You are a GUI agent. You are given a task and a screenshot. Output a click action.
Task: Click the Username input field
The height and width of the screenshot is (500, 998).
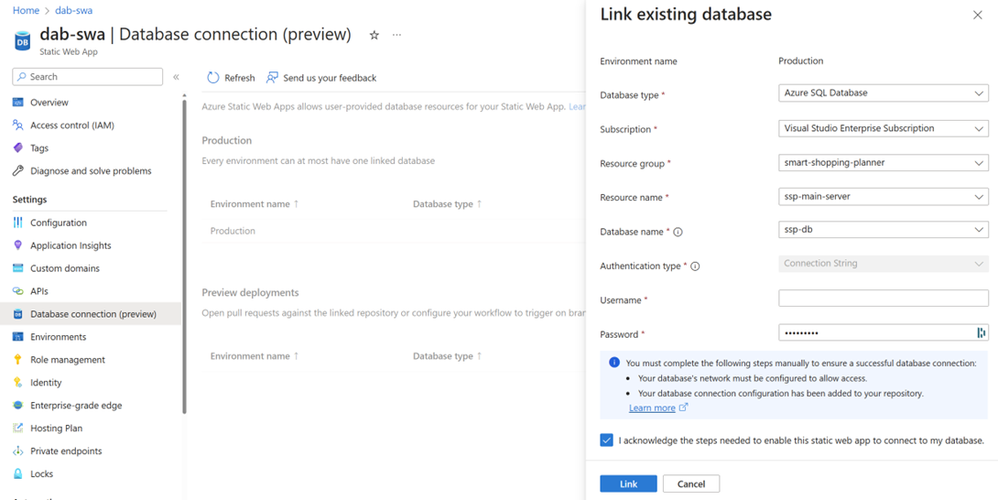[883, 299]
